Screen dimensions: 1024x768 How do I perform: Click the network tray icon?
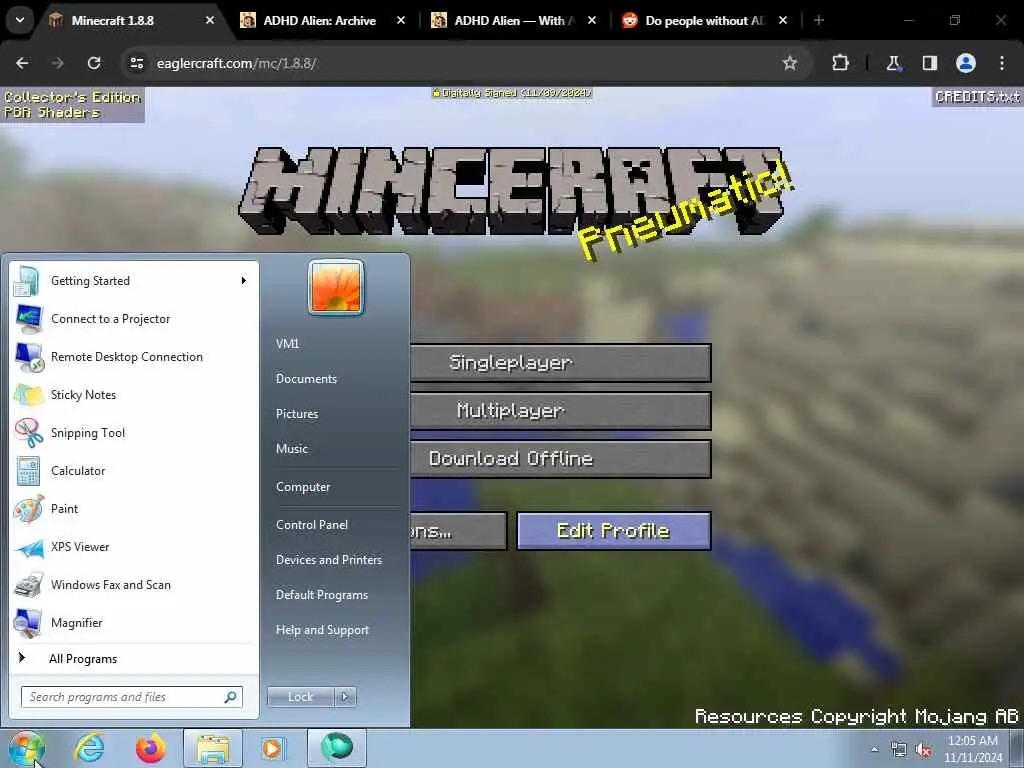coord(899,750)
